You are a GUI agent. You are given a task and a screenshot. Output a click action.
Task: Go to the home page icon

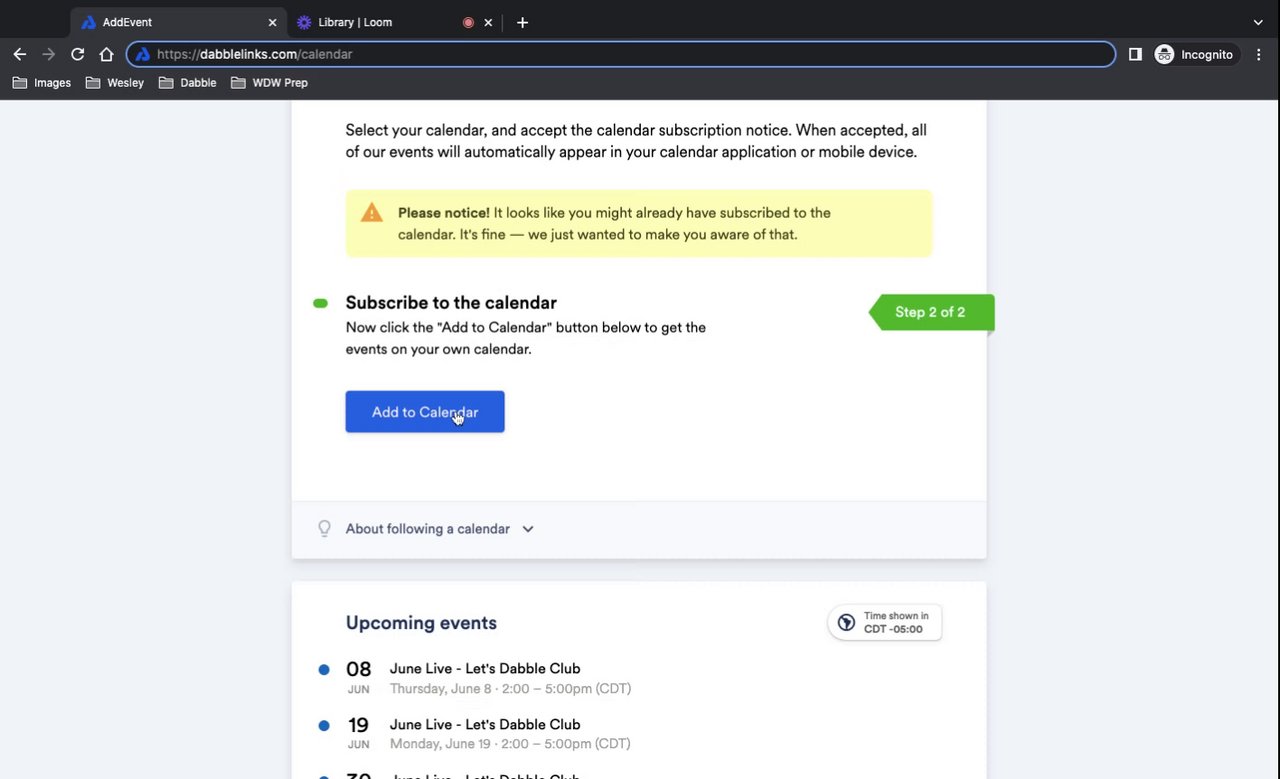click(x=106, y=54)
